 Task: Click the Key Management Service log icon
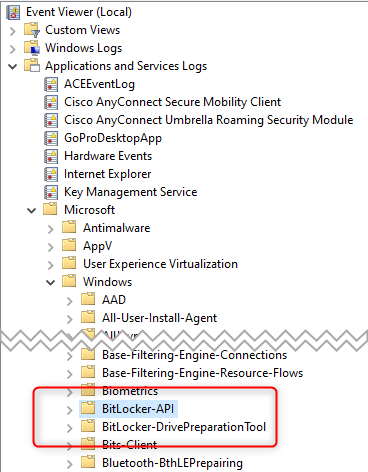(51, 192)
